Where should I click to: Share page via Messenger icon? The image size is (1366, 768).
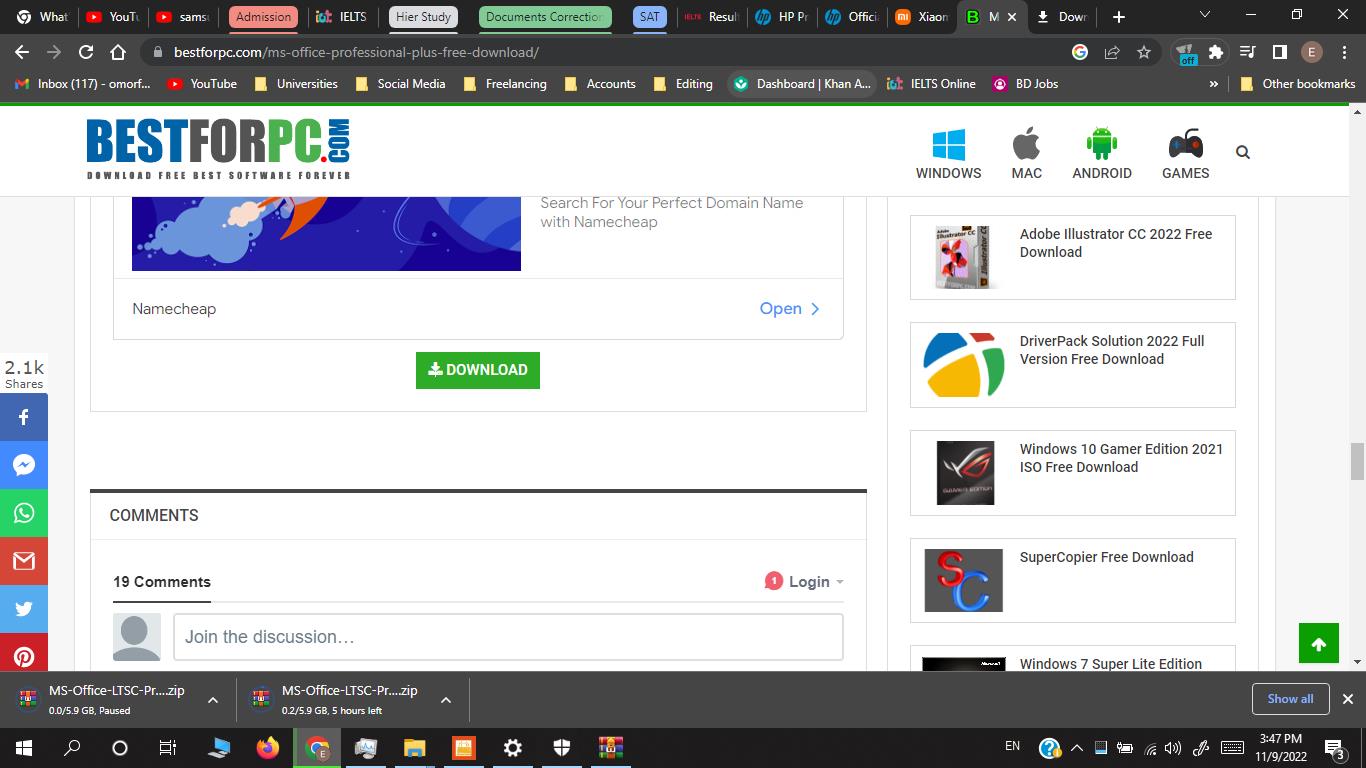click(x=24, y=465)
